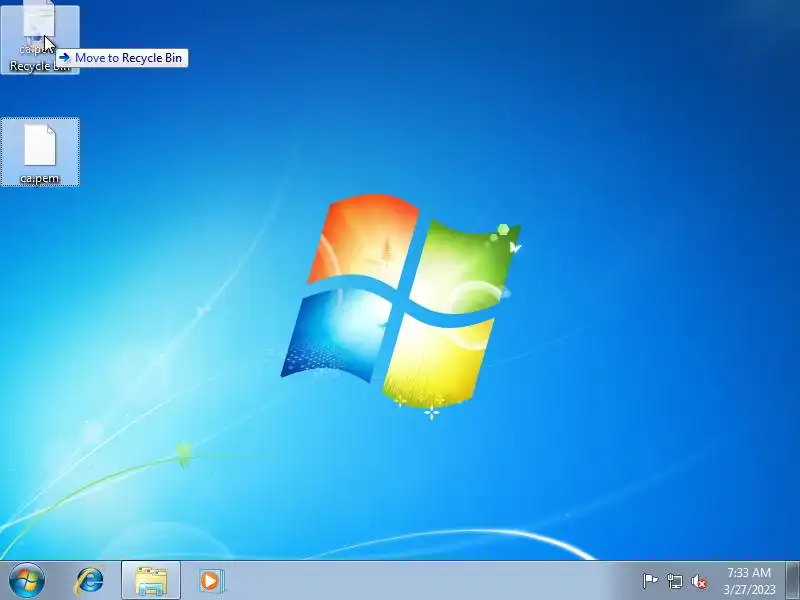Launch Windows Media Player from the taskbar
The height and width of the screenshot is (600, 800).
[x=211, y=581]
